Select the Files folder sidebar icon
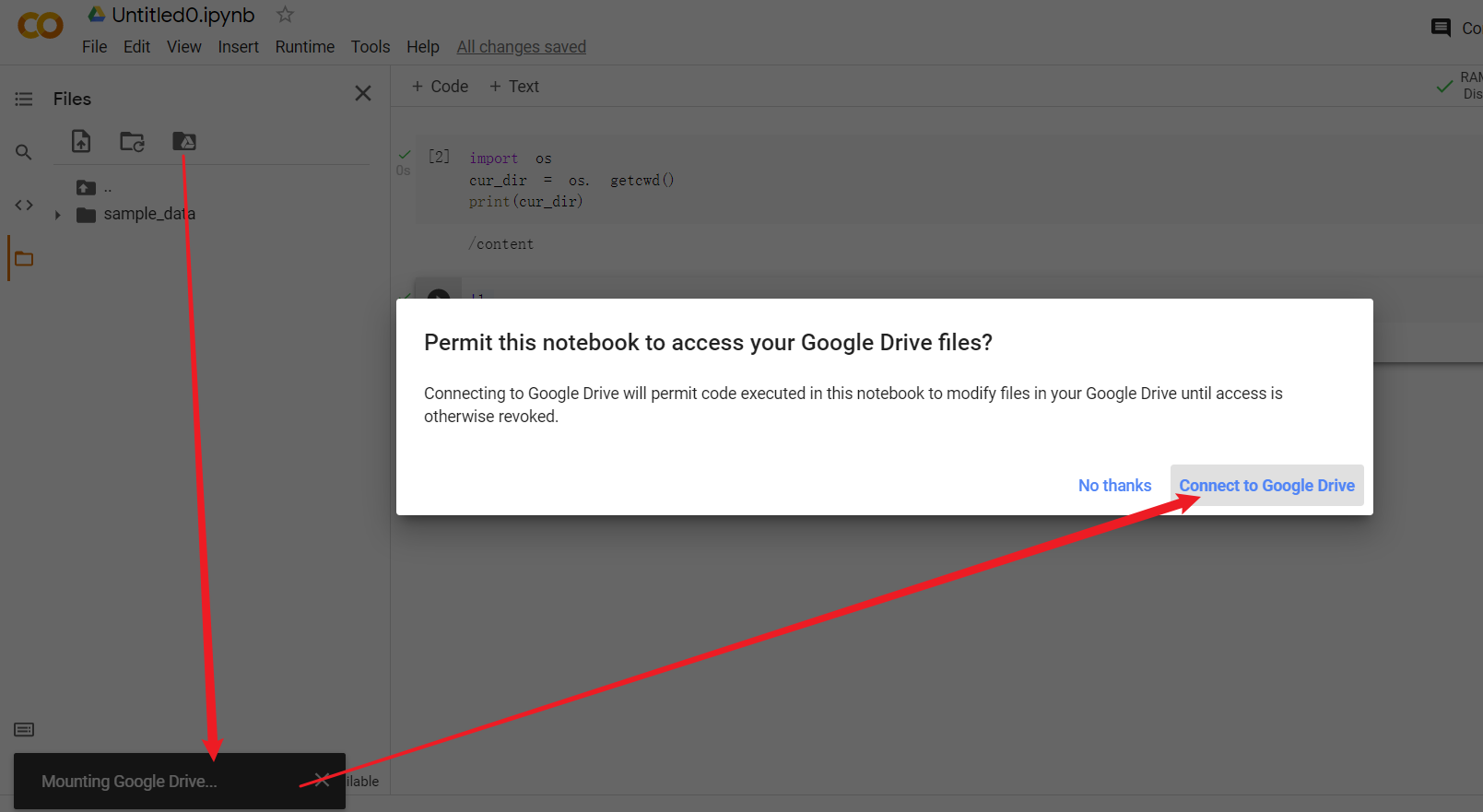Viewport: 1483px width, 812px height. coord(24,259)
